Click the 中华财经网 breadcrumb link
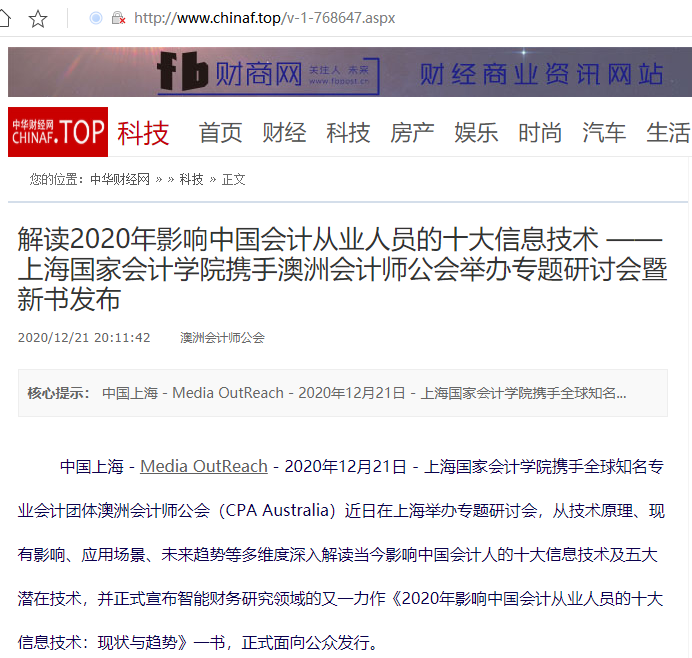 tap(120, 180)
